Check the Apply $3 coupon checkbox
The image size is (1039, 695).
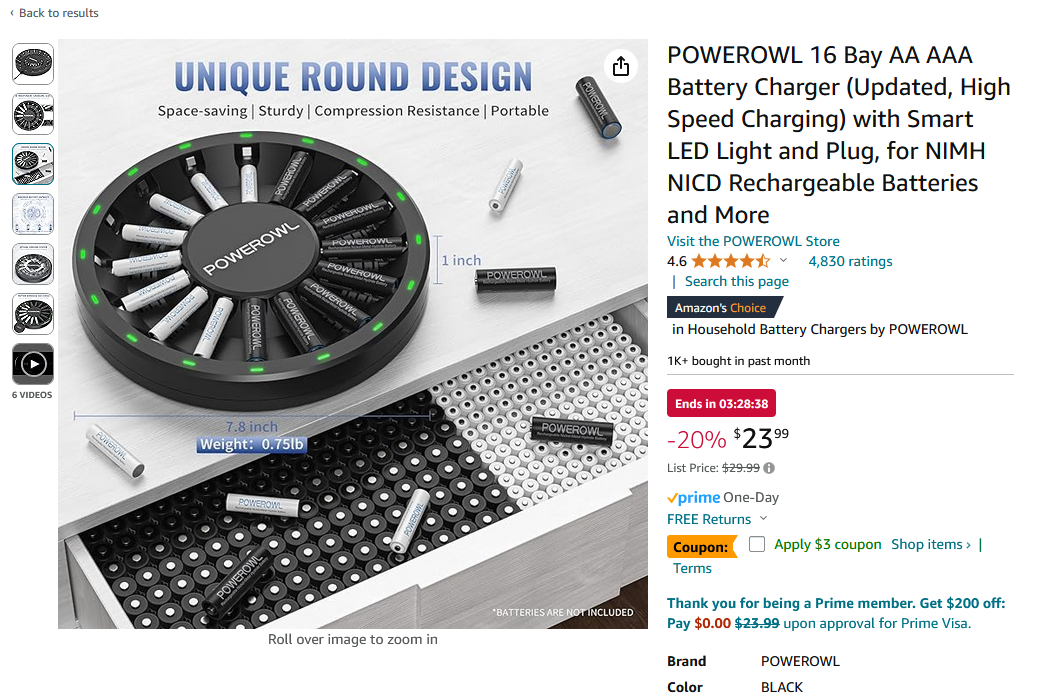(757, 545)
